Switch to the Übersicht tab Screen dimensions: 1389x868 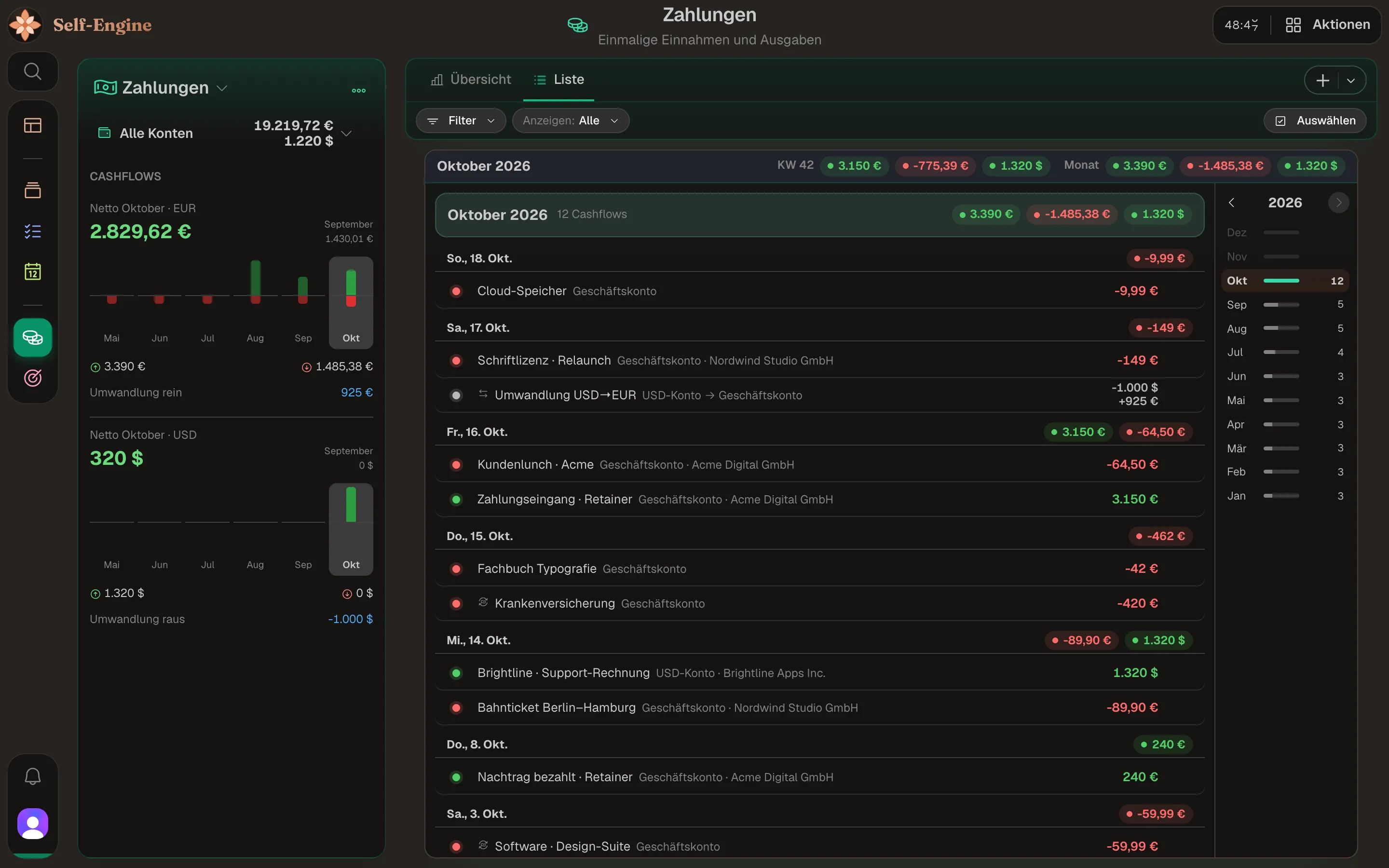[x=471, y=79]
